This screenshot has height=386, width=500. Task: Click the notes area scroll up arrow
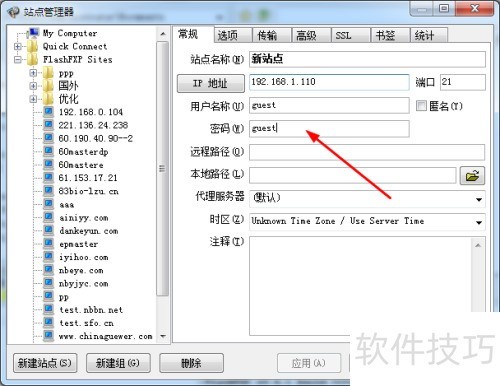(478, 245)
